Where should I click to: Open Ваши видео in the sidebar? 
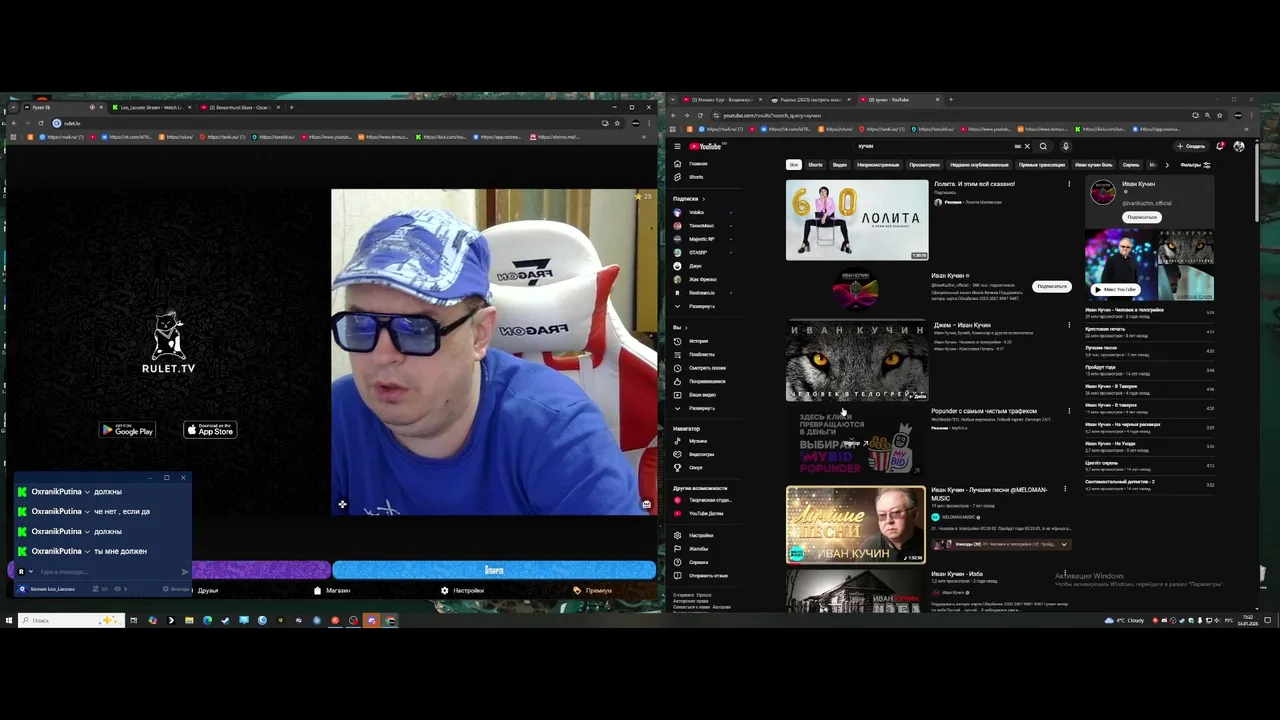tap(700, 395)
